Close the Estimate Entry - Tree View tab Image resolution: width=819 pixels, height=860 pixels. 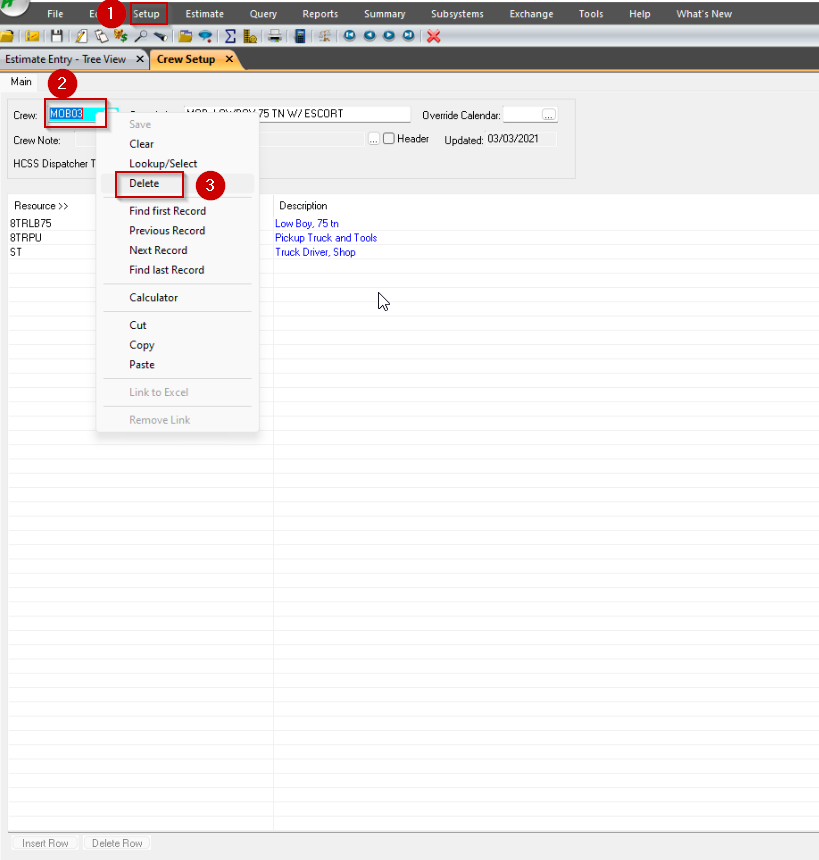click(x=140, y=59)
